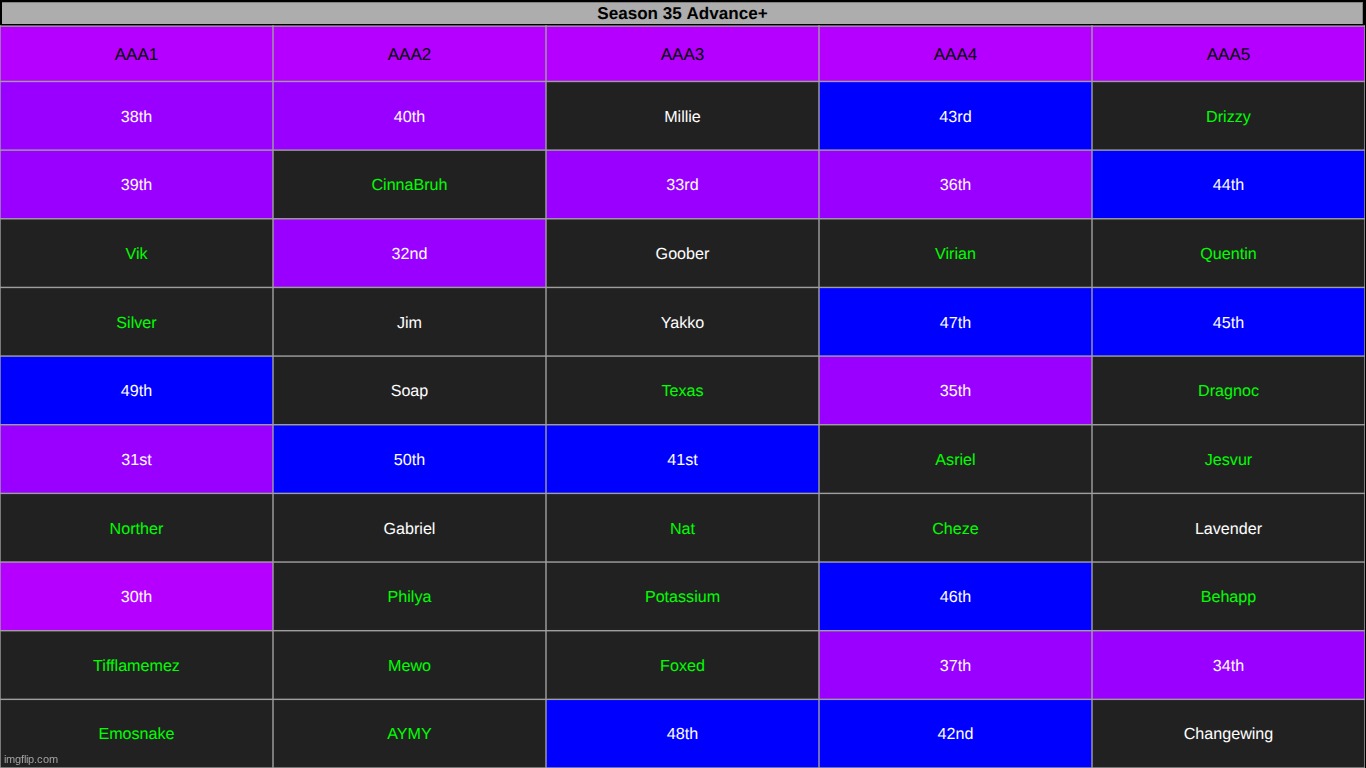Select the blue 50th cell
This screenshot has width=1366, height=768.
pos(409,460)
